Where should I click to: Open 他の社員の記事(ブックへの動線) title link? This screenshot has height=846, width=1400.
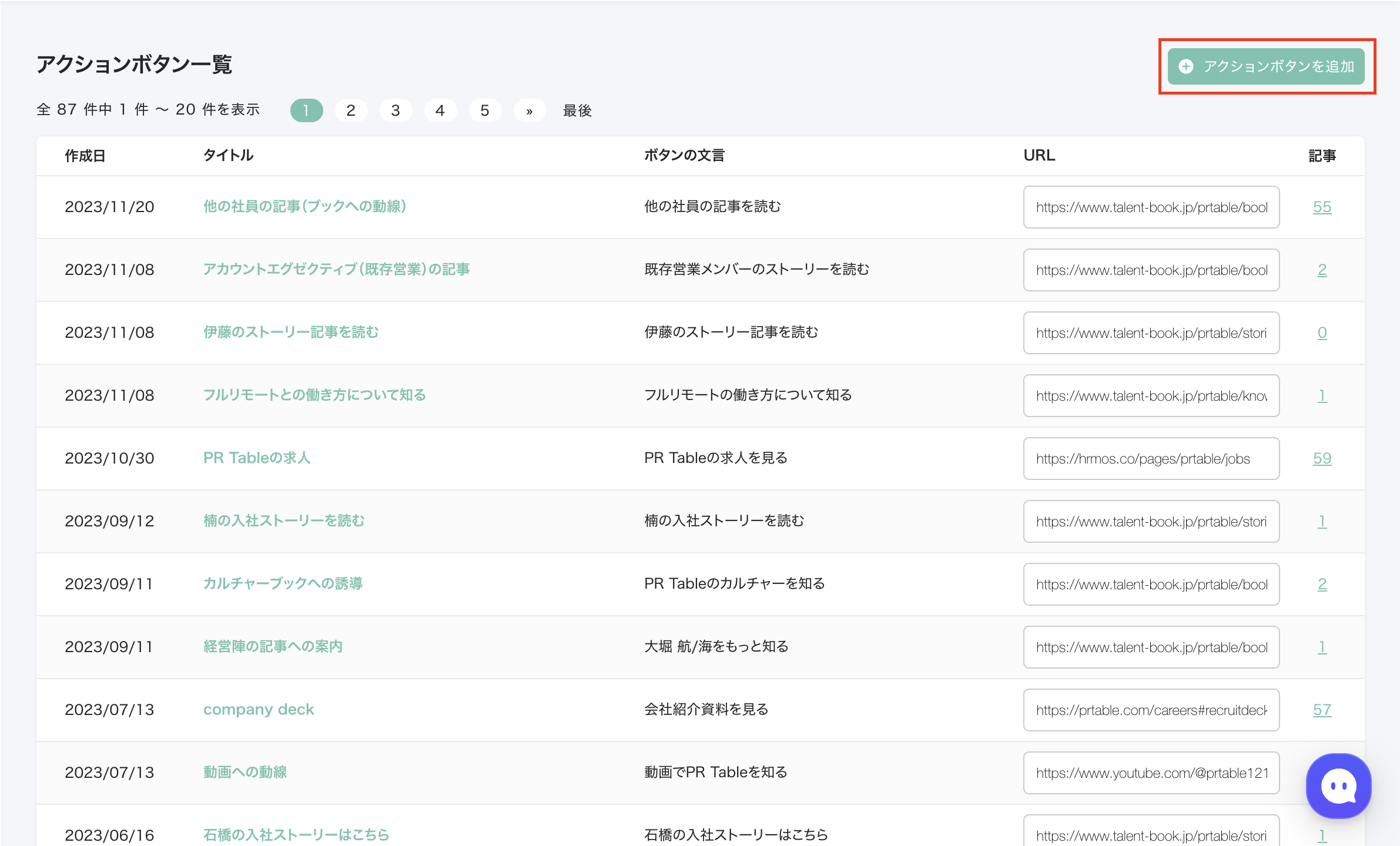[304, 206]
